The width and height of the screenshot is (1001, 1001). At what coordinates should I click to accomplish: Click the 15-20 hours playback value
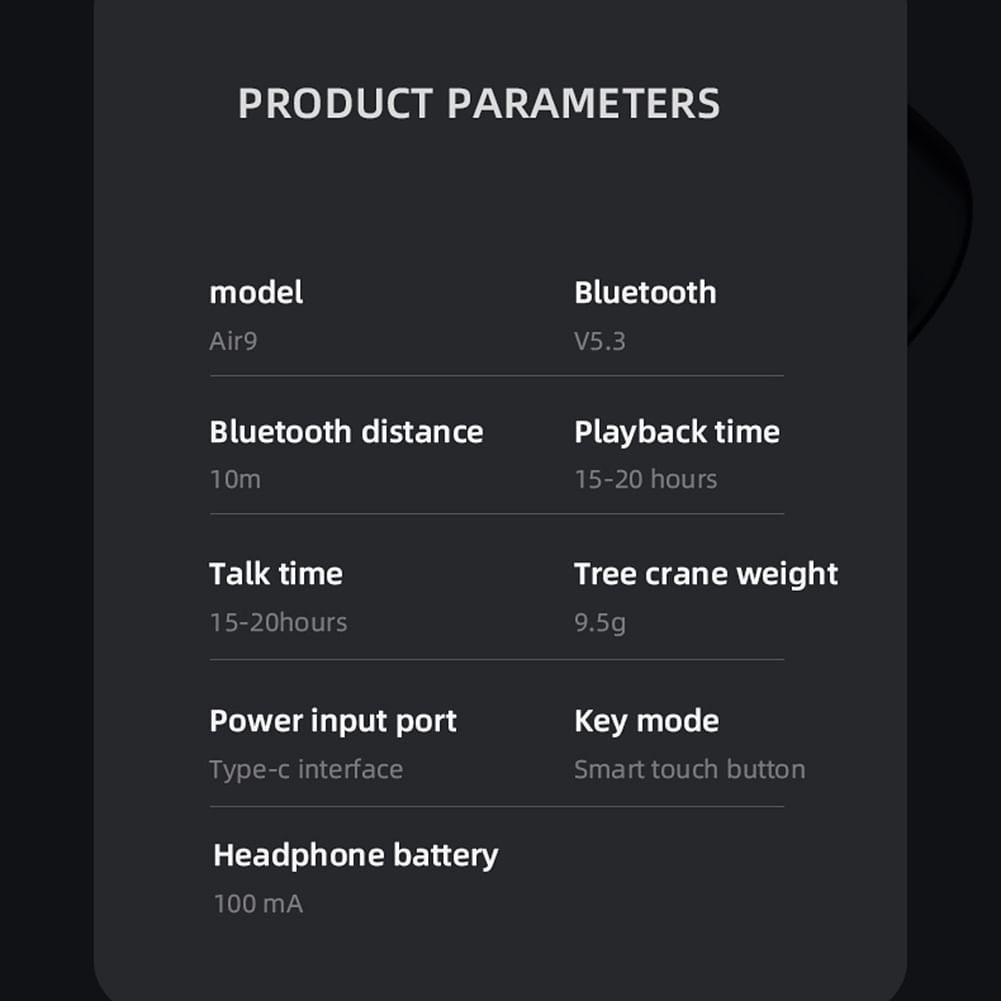(645, 479)
